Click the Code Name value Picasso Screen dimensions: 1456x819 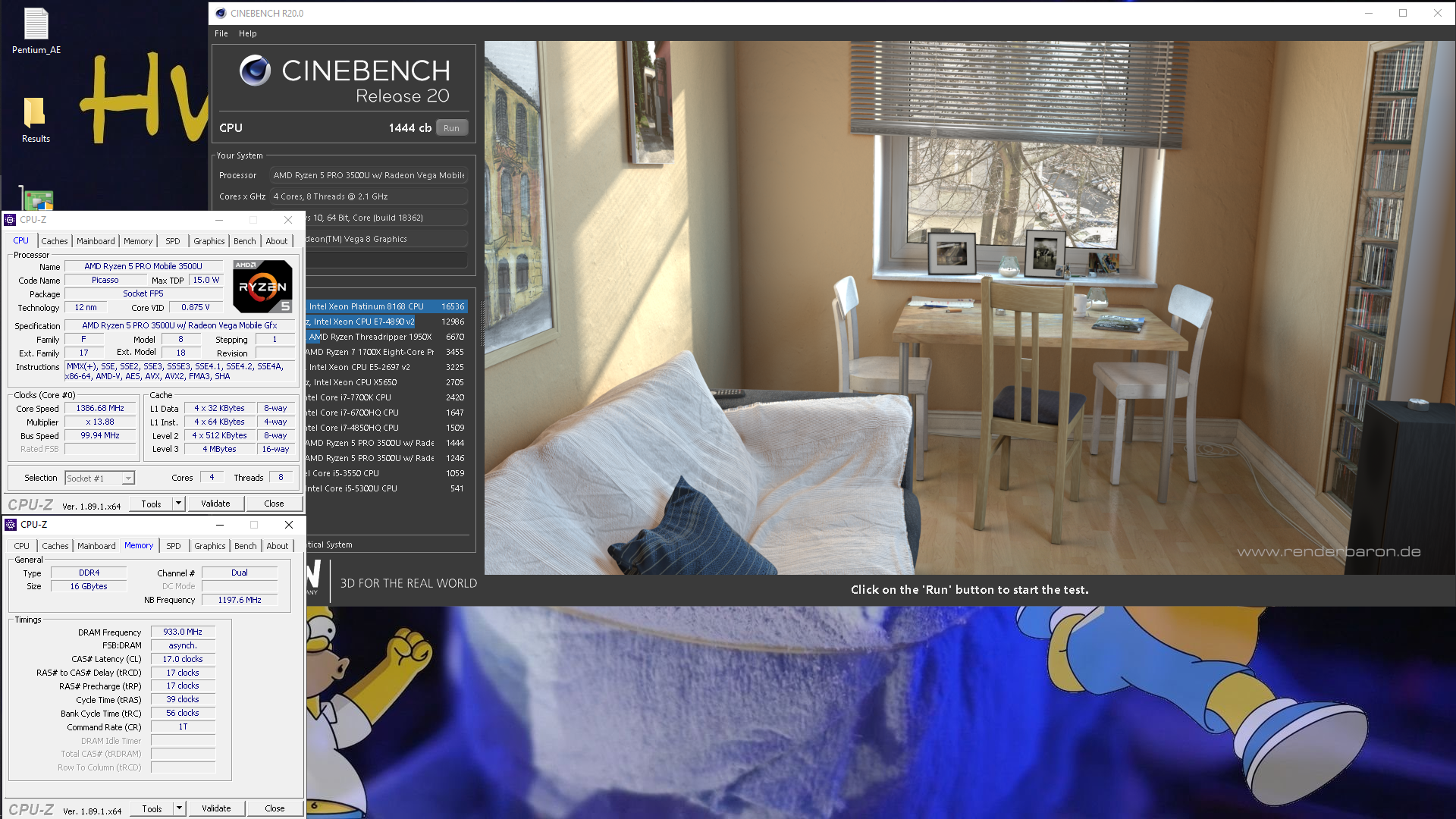pyautogui.click(x=105, y=280)
